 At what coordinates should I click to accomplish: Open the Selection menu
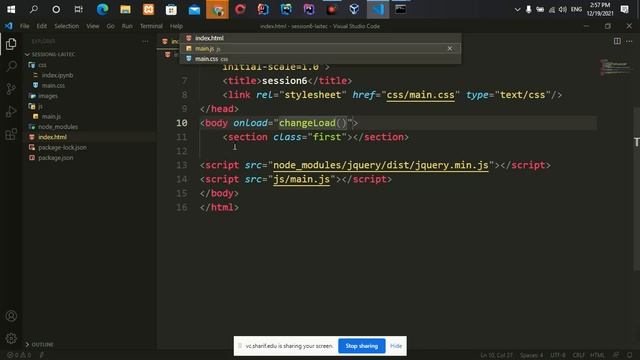click(x=67, y=26)
